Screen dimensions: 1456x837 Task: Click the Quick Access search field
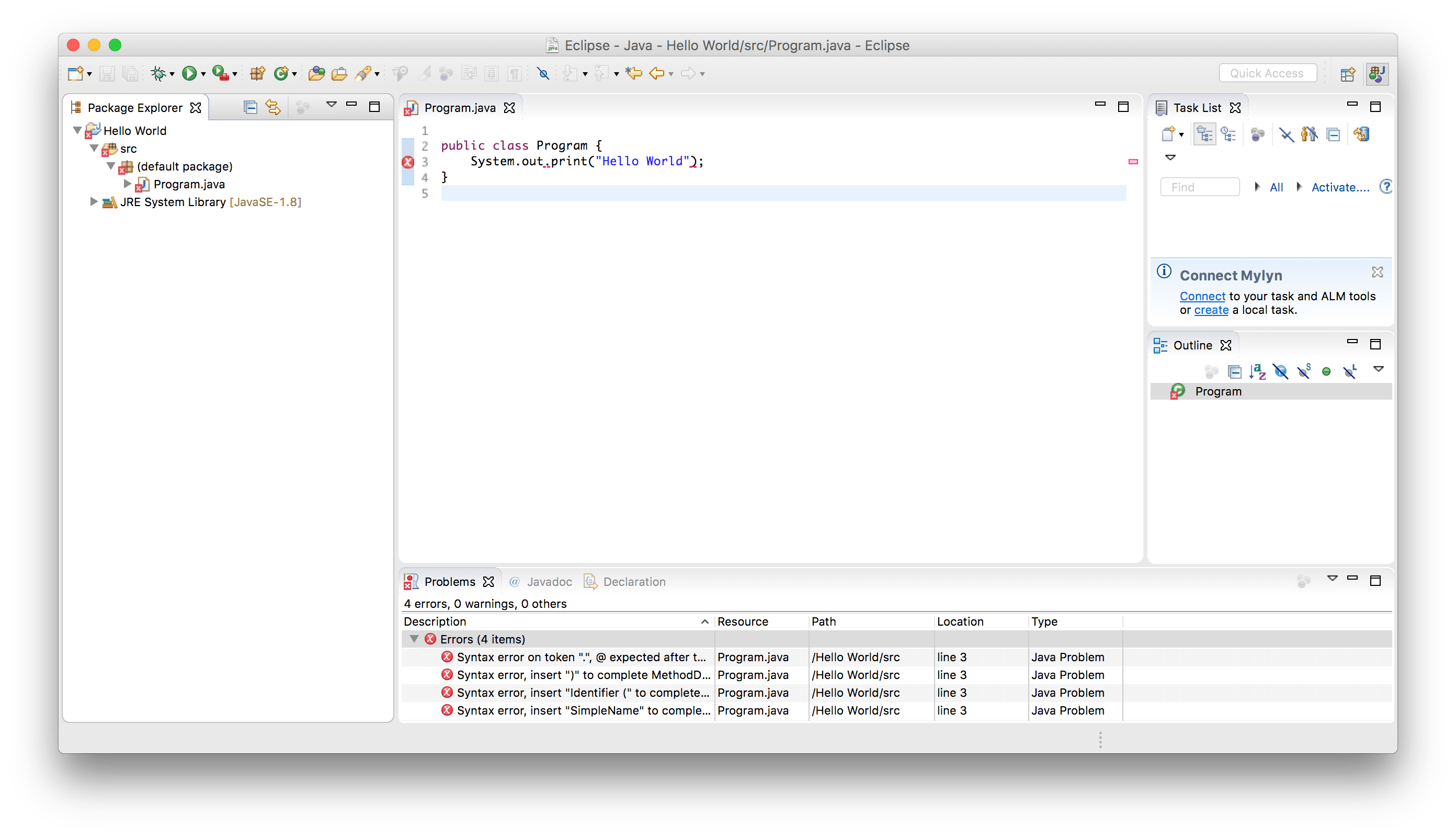[x=1267, y=74]
